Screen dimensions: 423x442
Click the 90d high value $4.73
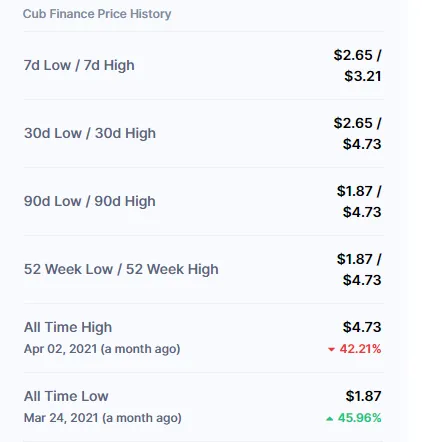click(x=362, y=212)
